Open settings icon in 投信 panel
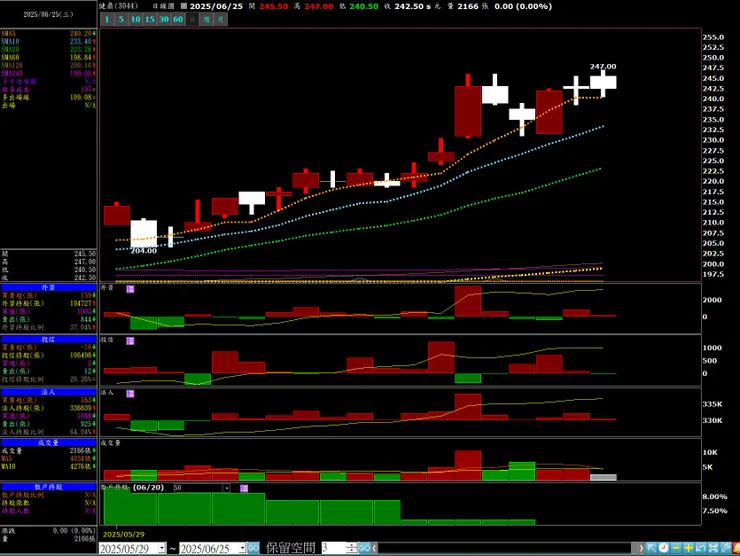This screenshot has height=556, width=740. click(130, 341)
